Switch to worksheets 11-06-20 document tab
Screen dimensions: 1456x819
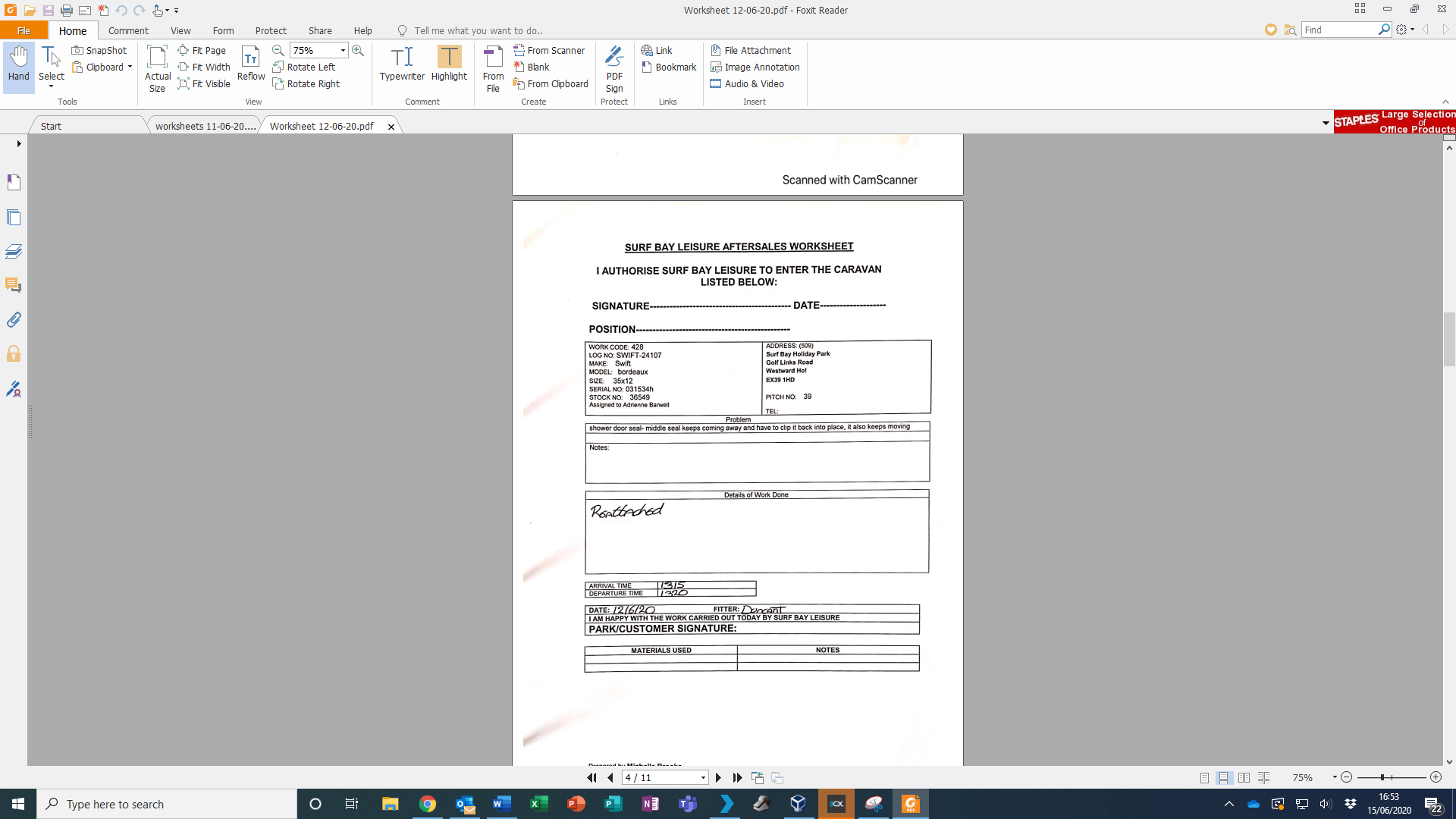205,126
